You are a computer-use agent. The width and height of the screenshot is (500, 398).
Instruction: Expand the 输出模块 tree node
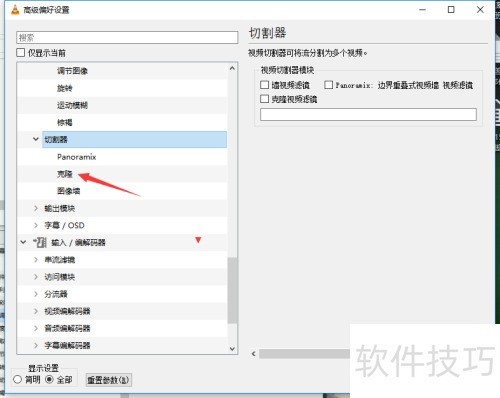click(x=36, y=208)
